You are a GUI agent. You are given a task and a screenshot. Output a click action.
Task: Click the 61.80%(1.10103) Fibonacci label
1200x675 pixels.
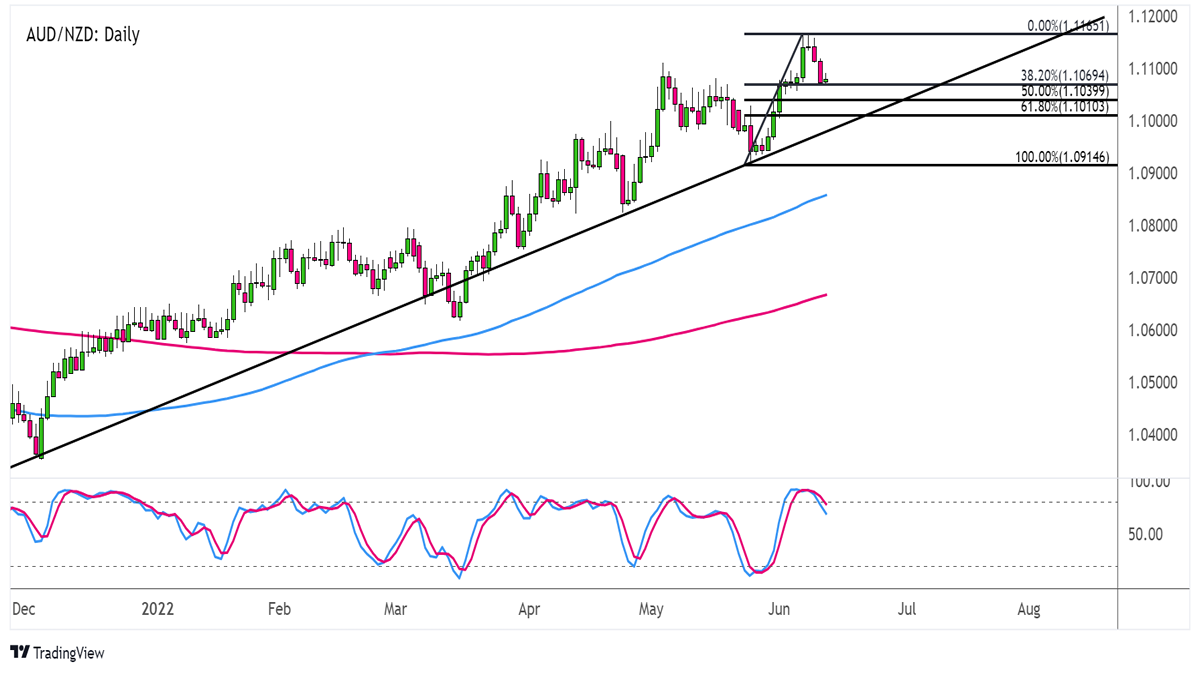tap(1064, 106)
